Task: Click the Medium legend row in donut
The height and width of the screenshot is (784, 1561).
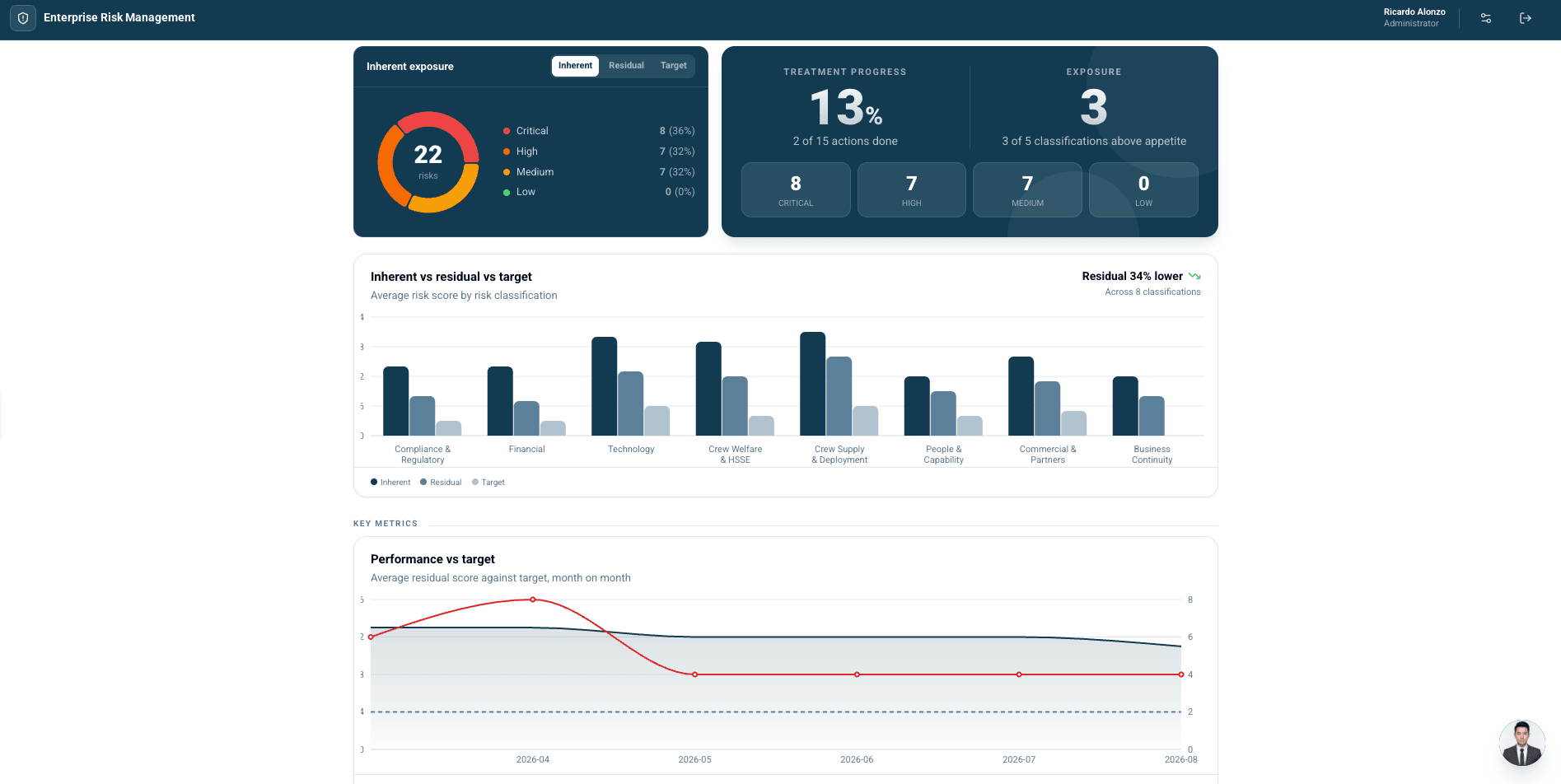Action: click(x=599, y=172)
